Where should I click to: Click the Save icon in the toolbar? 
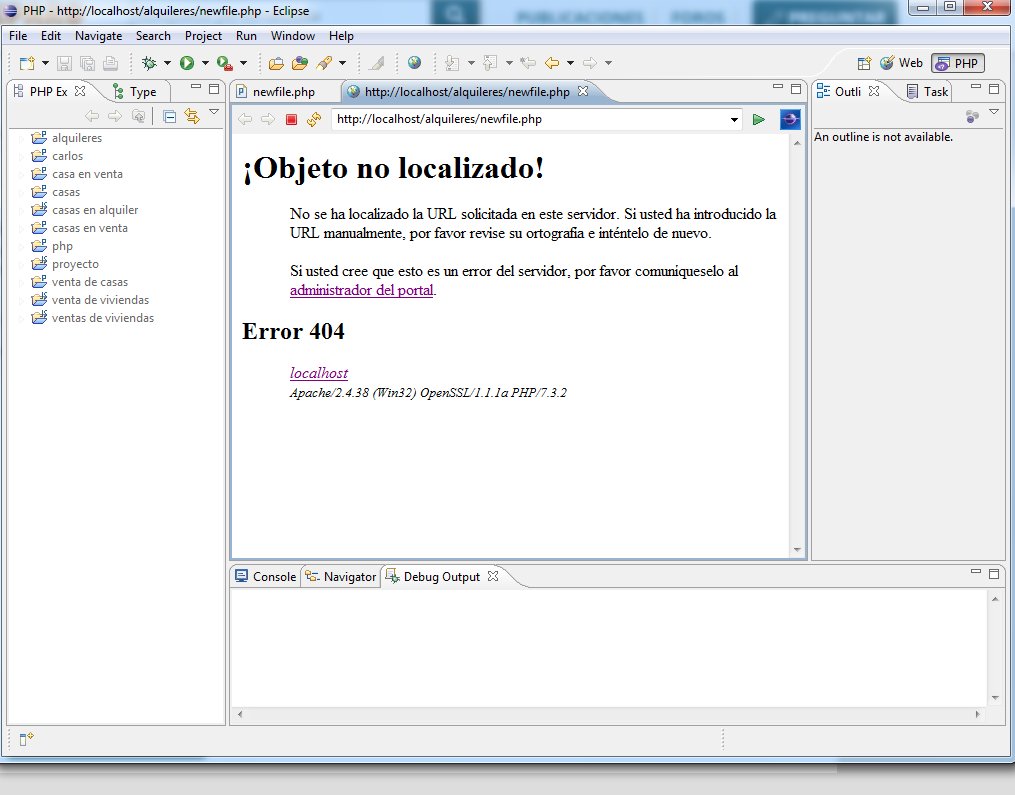[x=64, y=63]
